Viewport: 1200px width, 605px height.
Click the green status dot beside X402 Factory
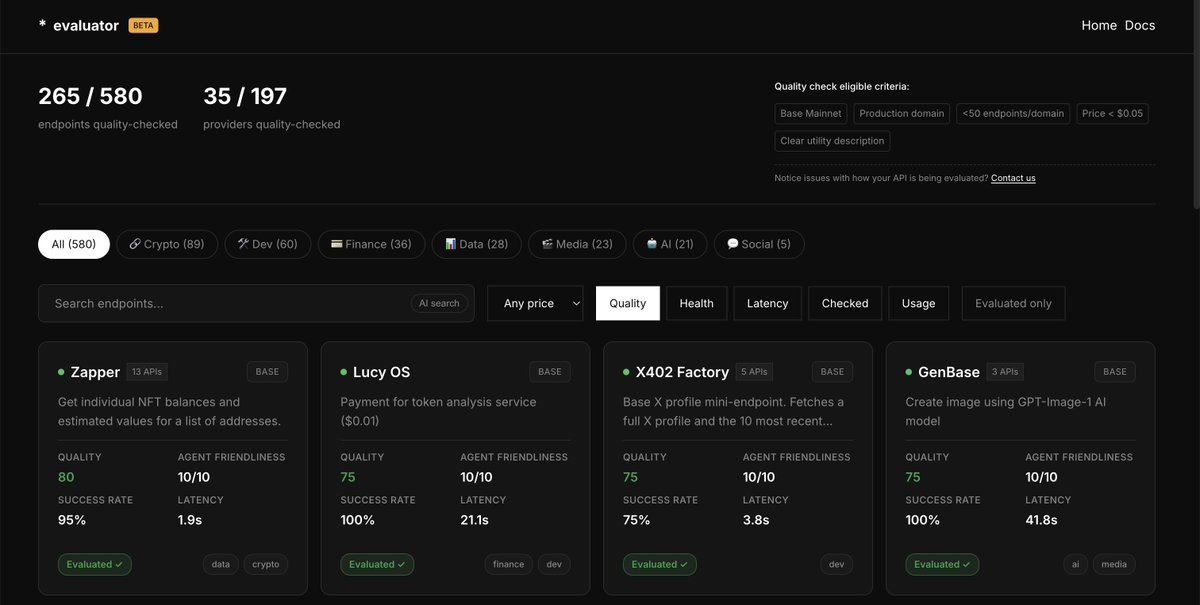click(x=627, y=372)
